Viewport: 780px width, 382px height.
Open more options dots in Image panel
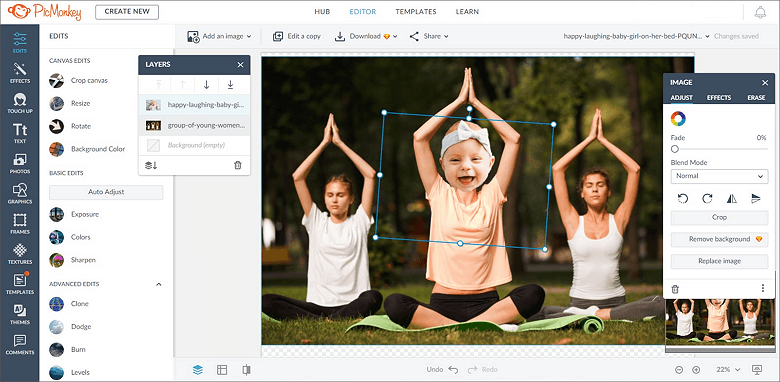pyautogui.click(x=763, y=288)
